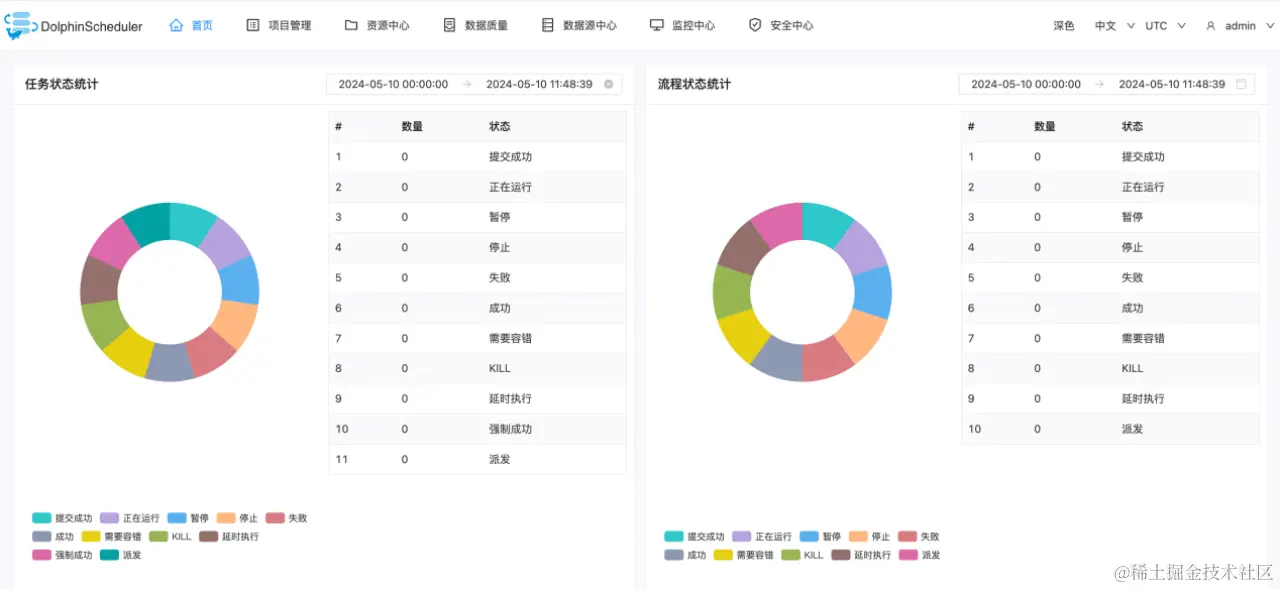The height and width of the screenshot is (589, 1280).
Task: Toggle the 深色 theme button
Action: (1064, 26)
